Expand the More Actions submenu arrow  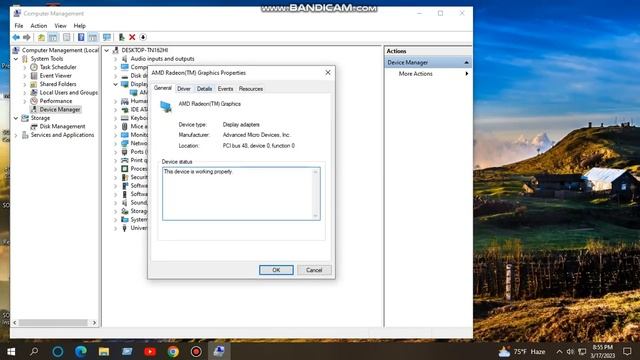(x=467, y=74)
